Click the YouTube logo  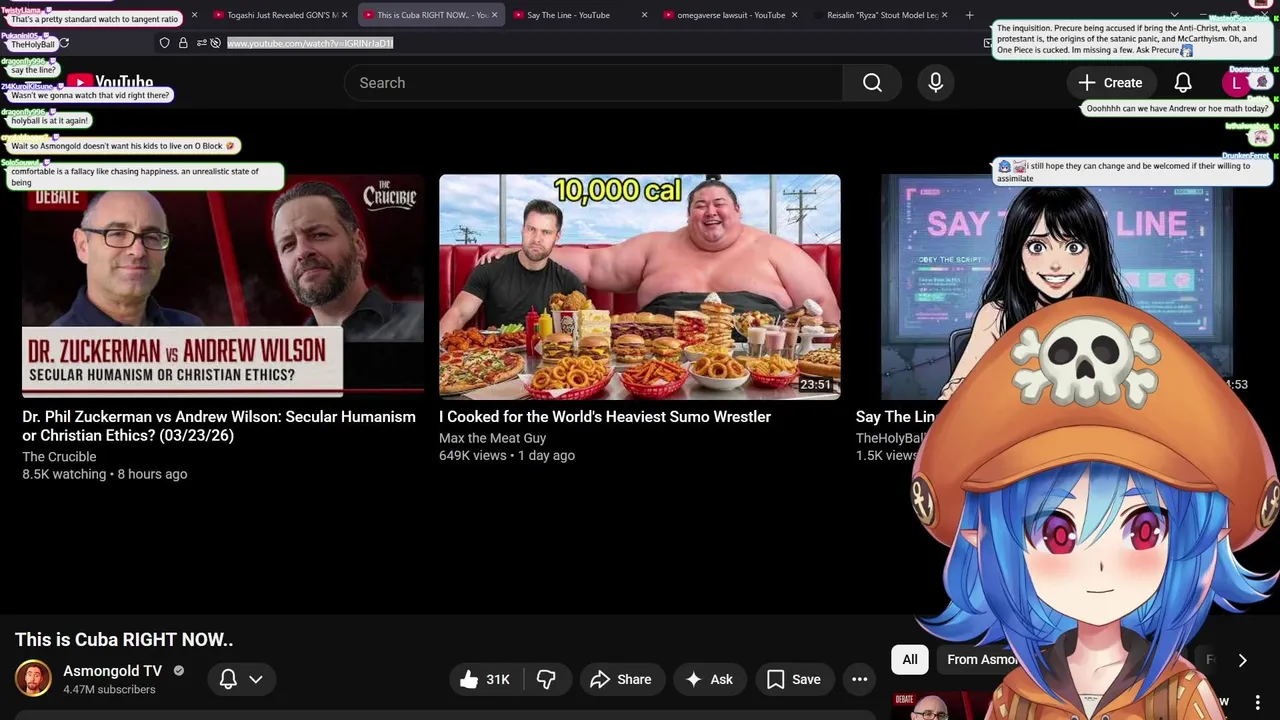coord(110,83)
